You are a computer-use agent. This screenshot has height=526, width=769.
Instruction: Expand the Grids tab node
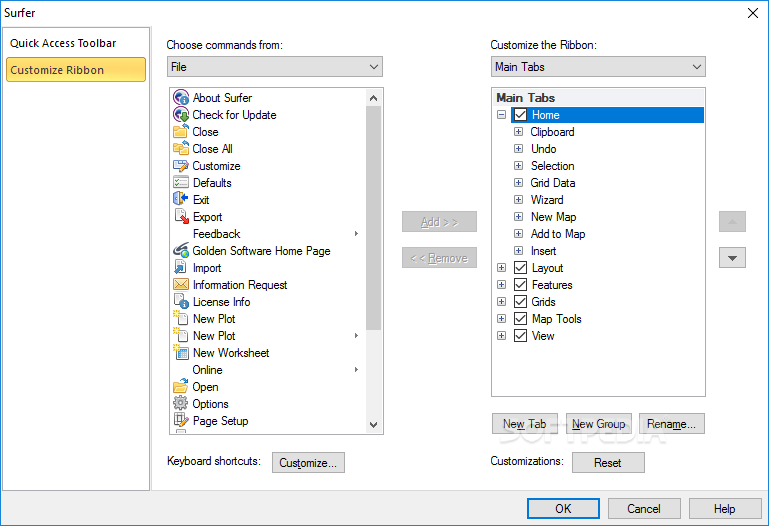pos(501,301)
